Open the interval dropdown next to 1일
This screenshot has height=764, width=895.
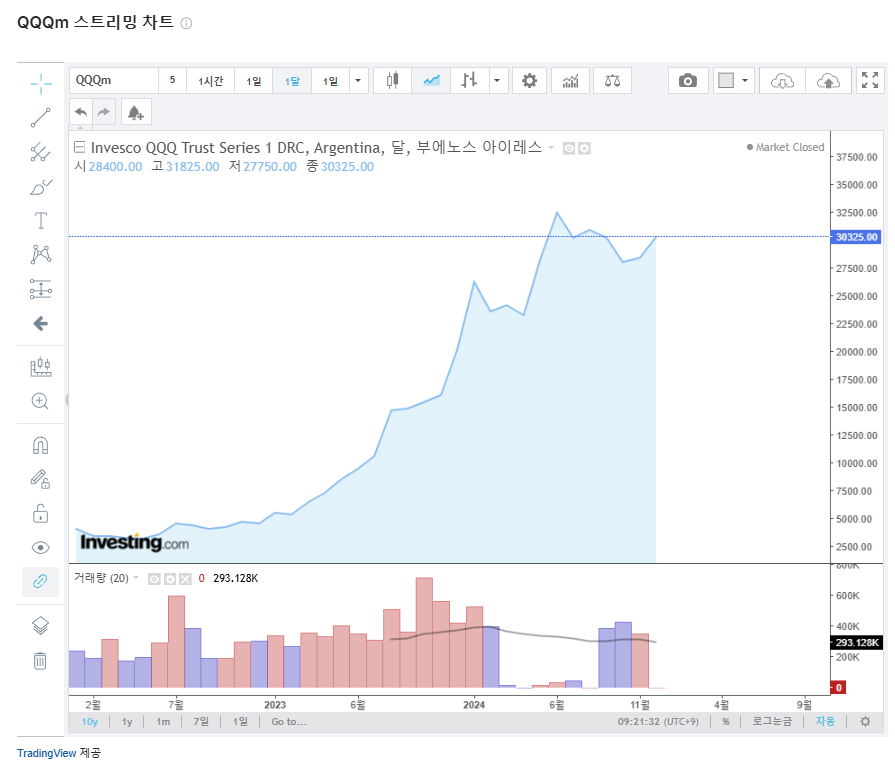click(357, 80)
